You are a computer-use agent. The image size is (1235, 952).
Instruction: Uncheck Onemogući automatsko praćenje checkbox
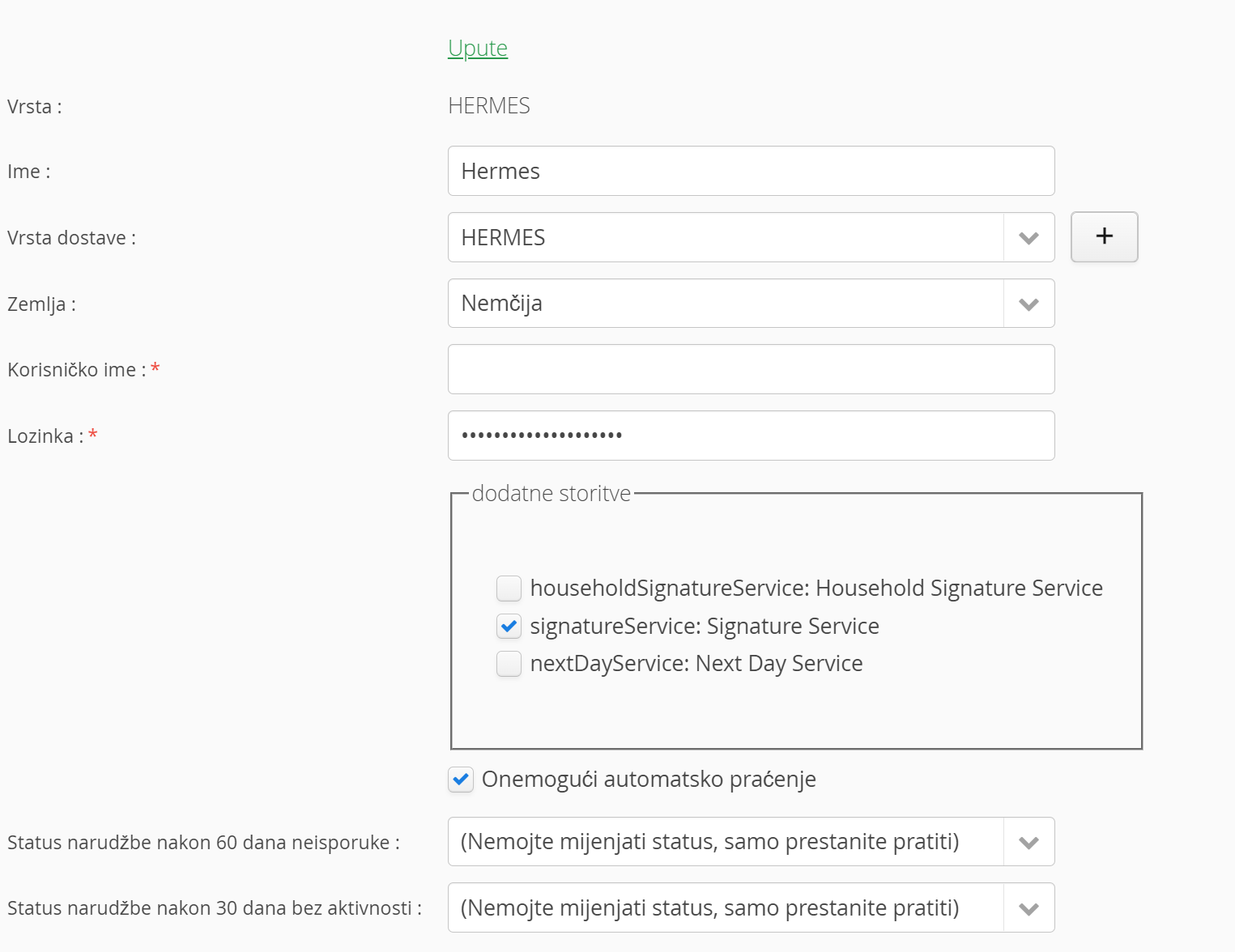click(x=461, y=780)
